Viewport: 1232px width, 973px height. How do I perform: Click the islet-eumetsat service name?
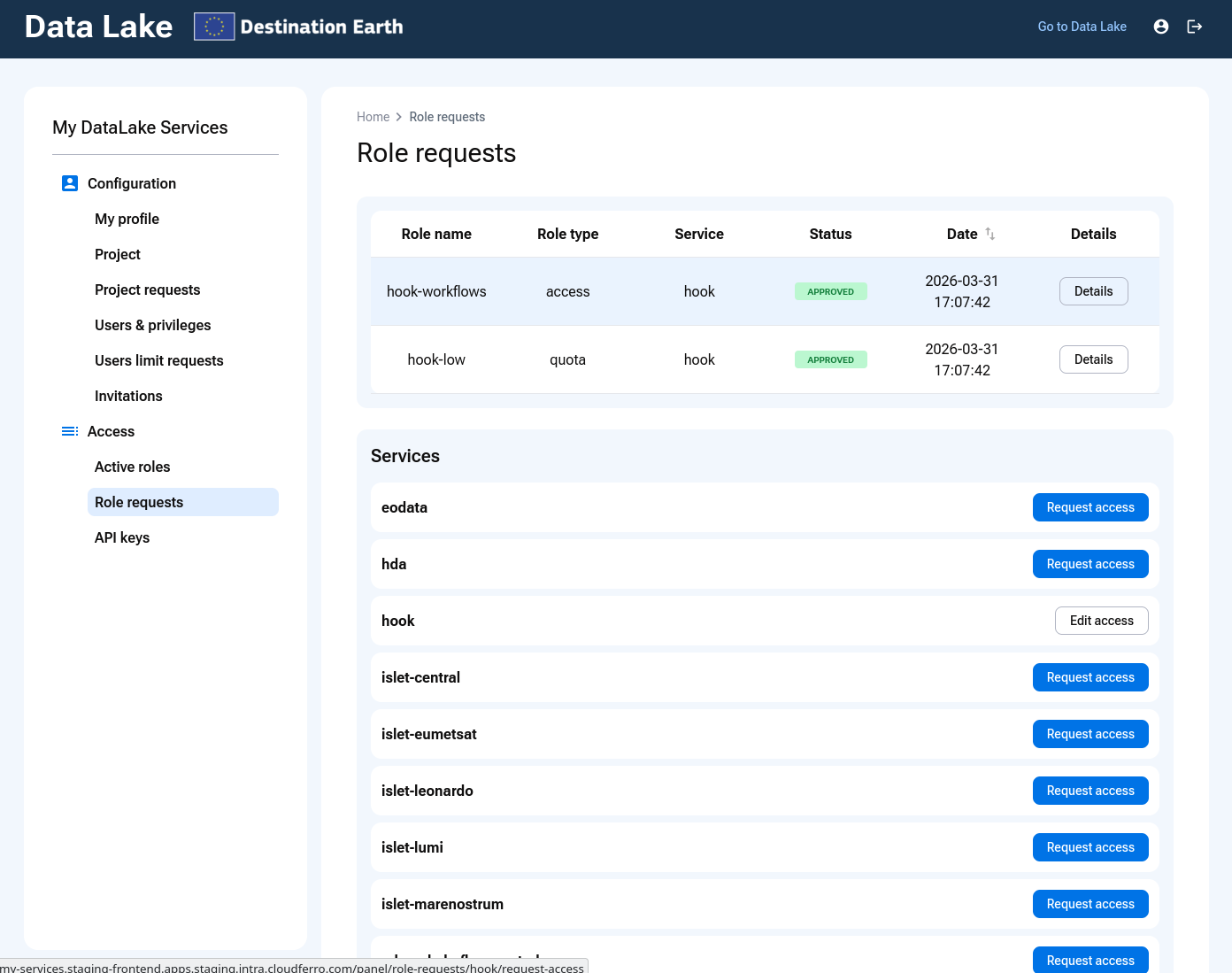coord(429,734)
